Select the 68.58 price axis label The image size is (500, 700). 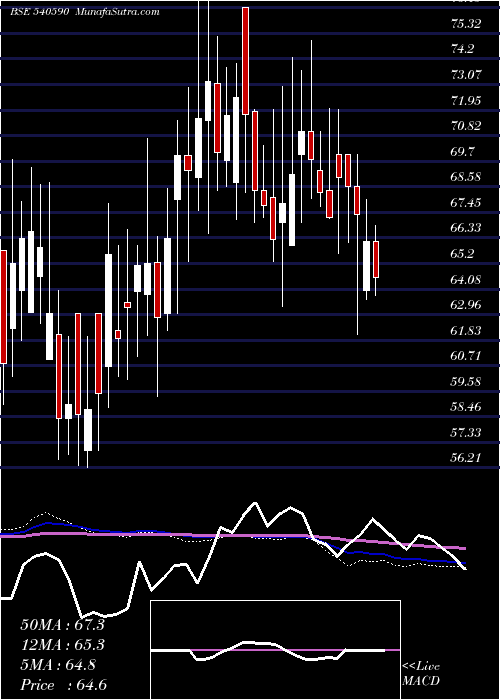tap(467, 178)
